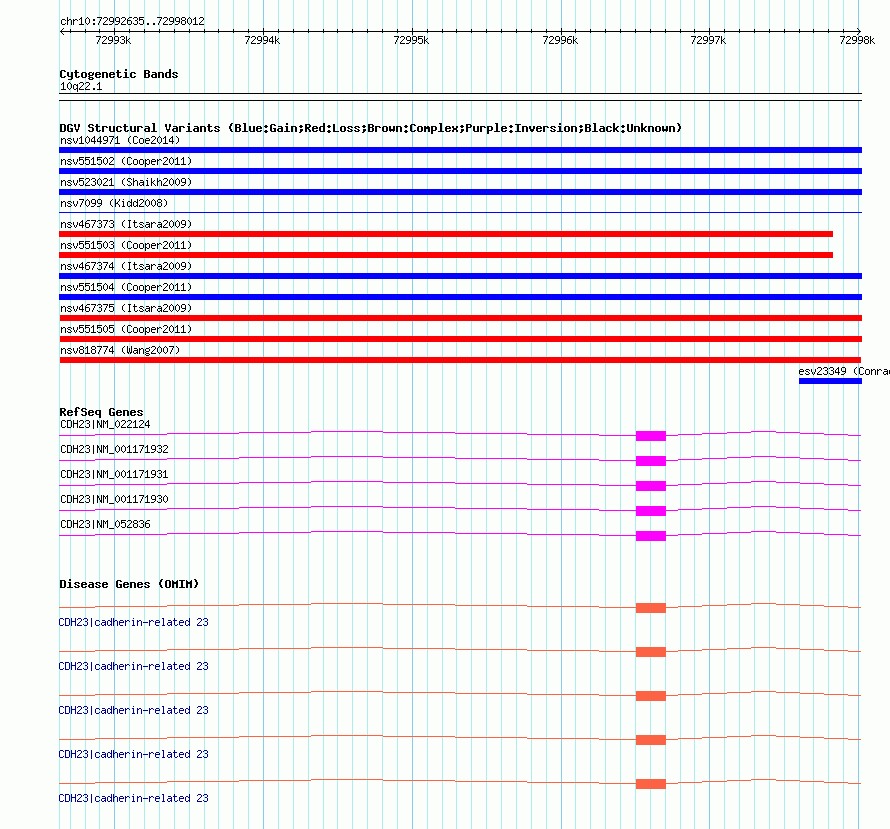Click the nsv7099 (Kidd2008) variant label

(x=114, y=203)
